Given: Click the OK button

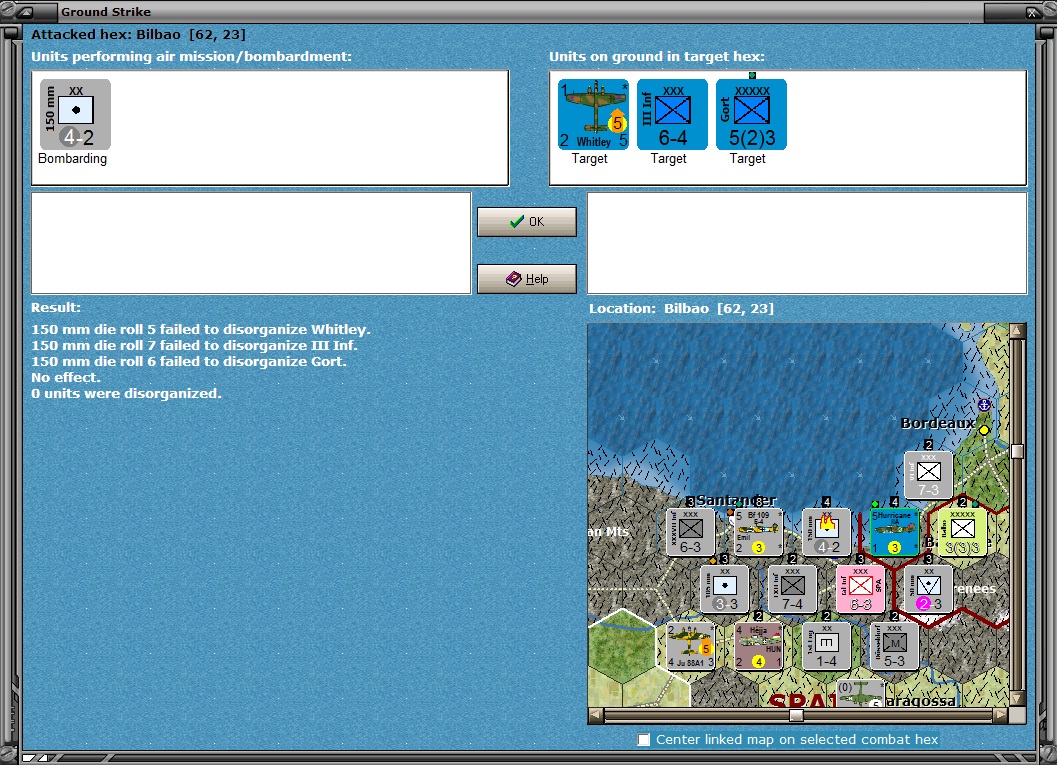Looking at the screenshot, I should 526,222.
